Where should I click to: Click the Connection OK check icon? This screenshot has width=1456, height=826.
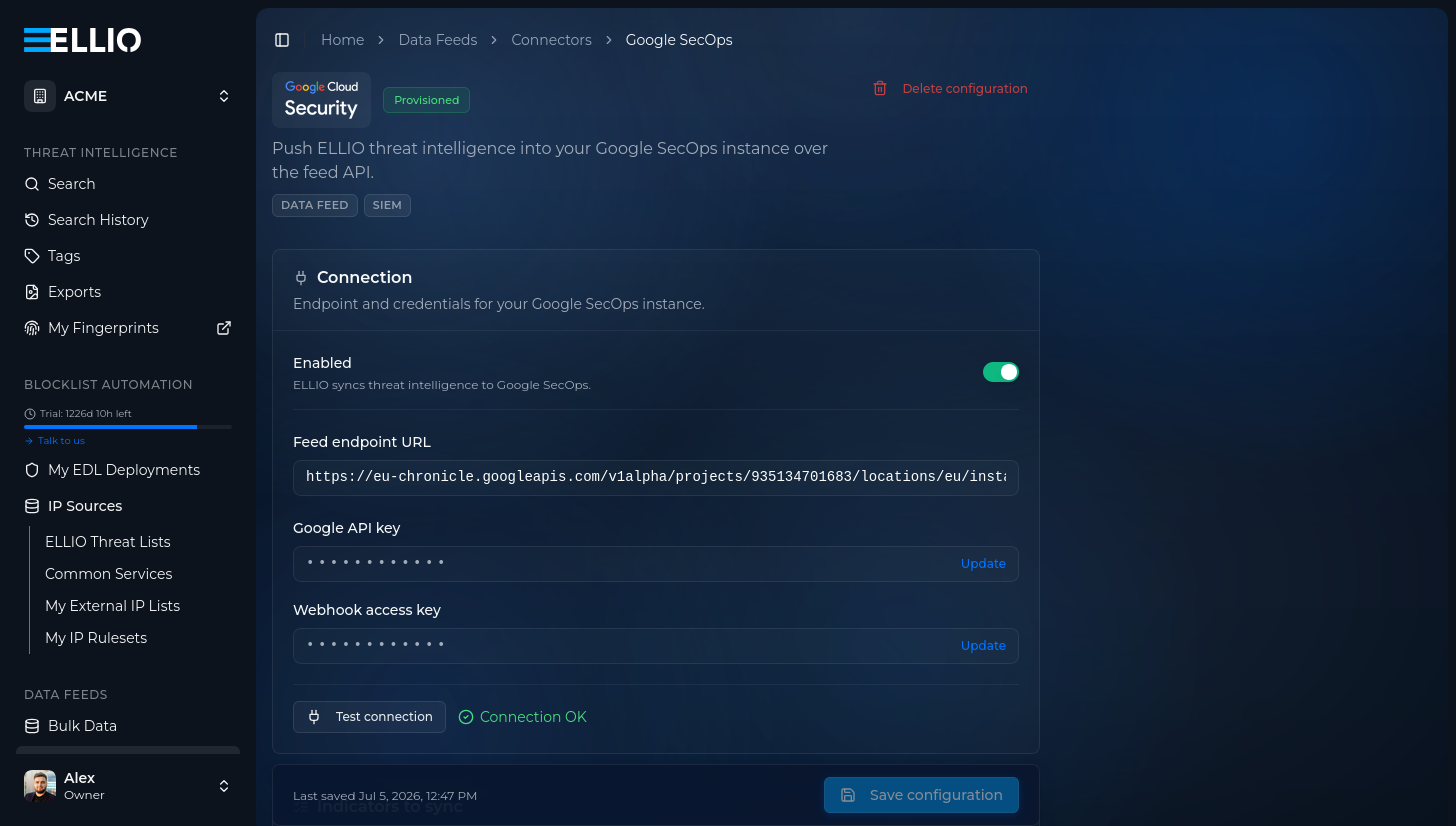pos(466,717)
